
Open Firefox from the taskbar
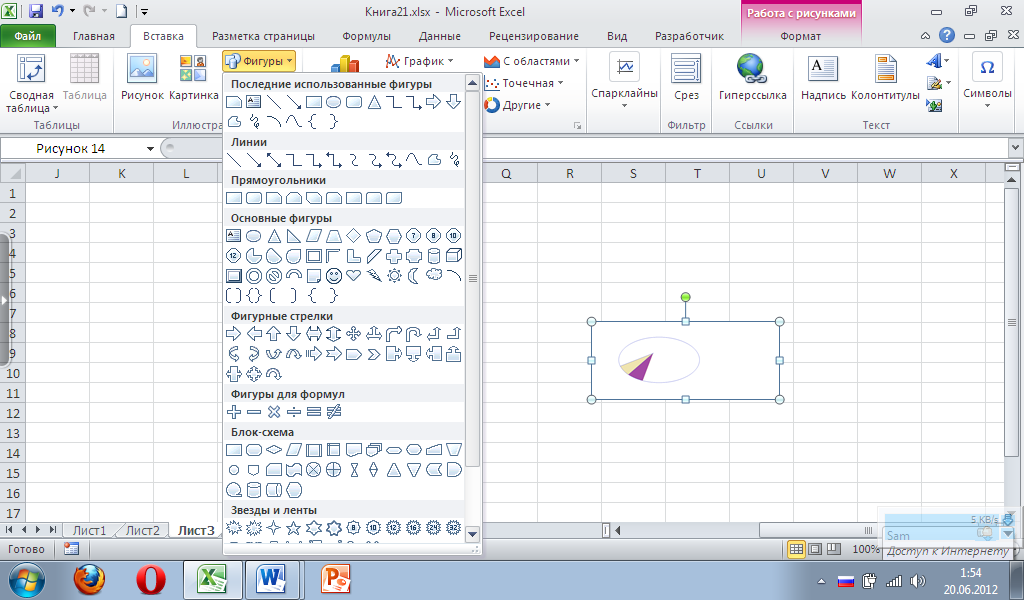pyautogui.click(x=89, y=578)
